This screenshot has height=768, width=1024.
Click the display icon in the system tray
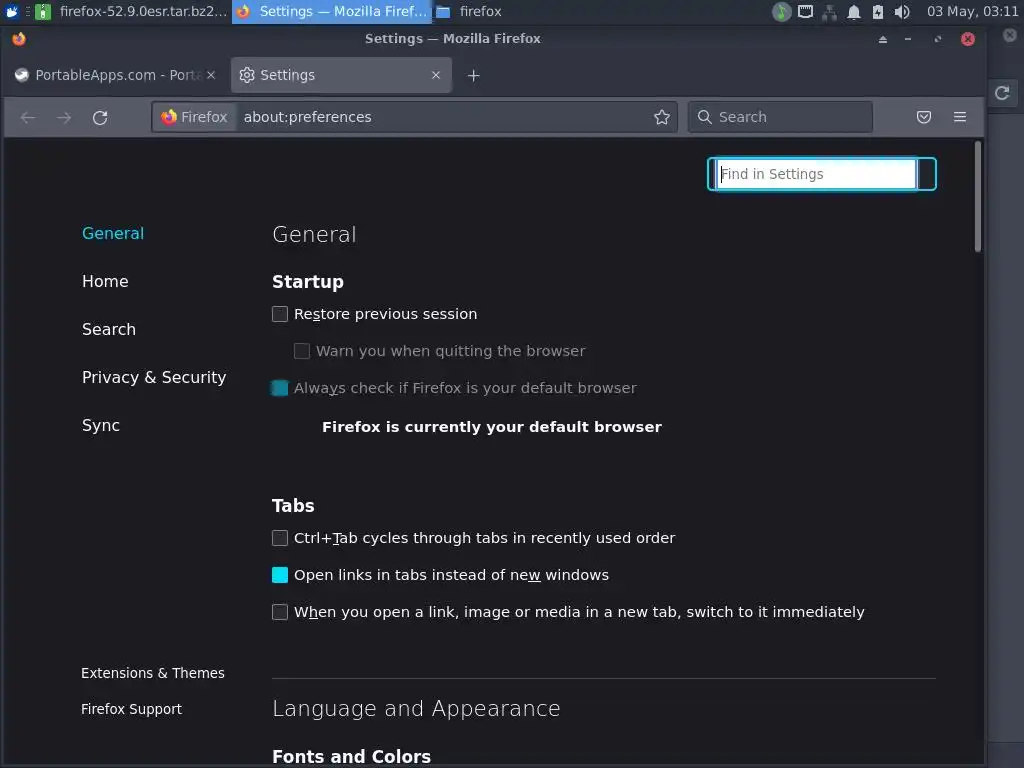[x=805, y=12]
